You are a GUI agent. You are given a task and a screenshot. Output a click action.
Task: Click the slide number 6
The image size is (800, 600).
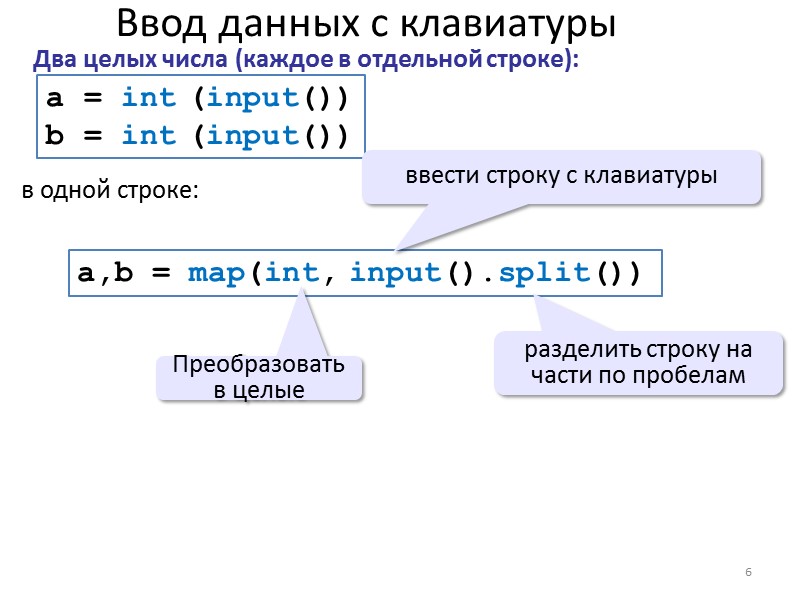click(748, 572)
